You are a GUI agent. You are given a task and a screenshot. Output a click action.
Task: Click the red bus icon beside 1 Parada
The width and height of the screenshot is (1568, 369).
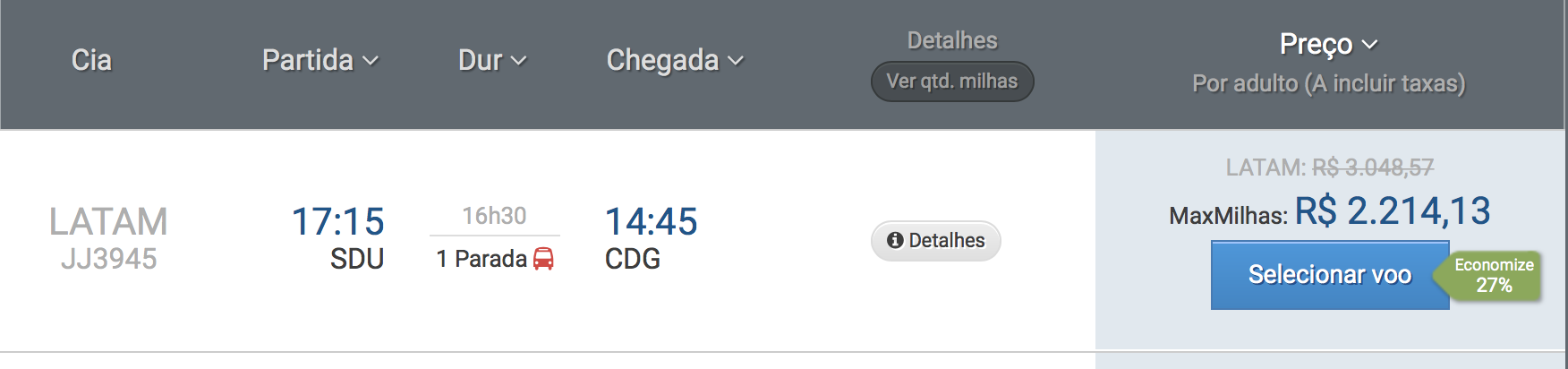[543, 259]
